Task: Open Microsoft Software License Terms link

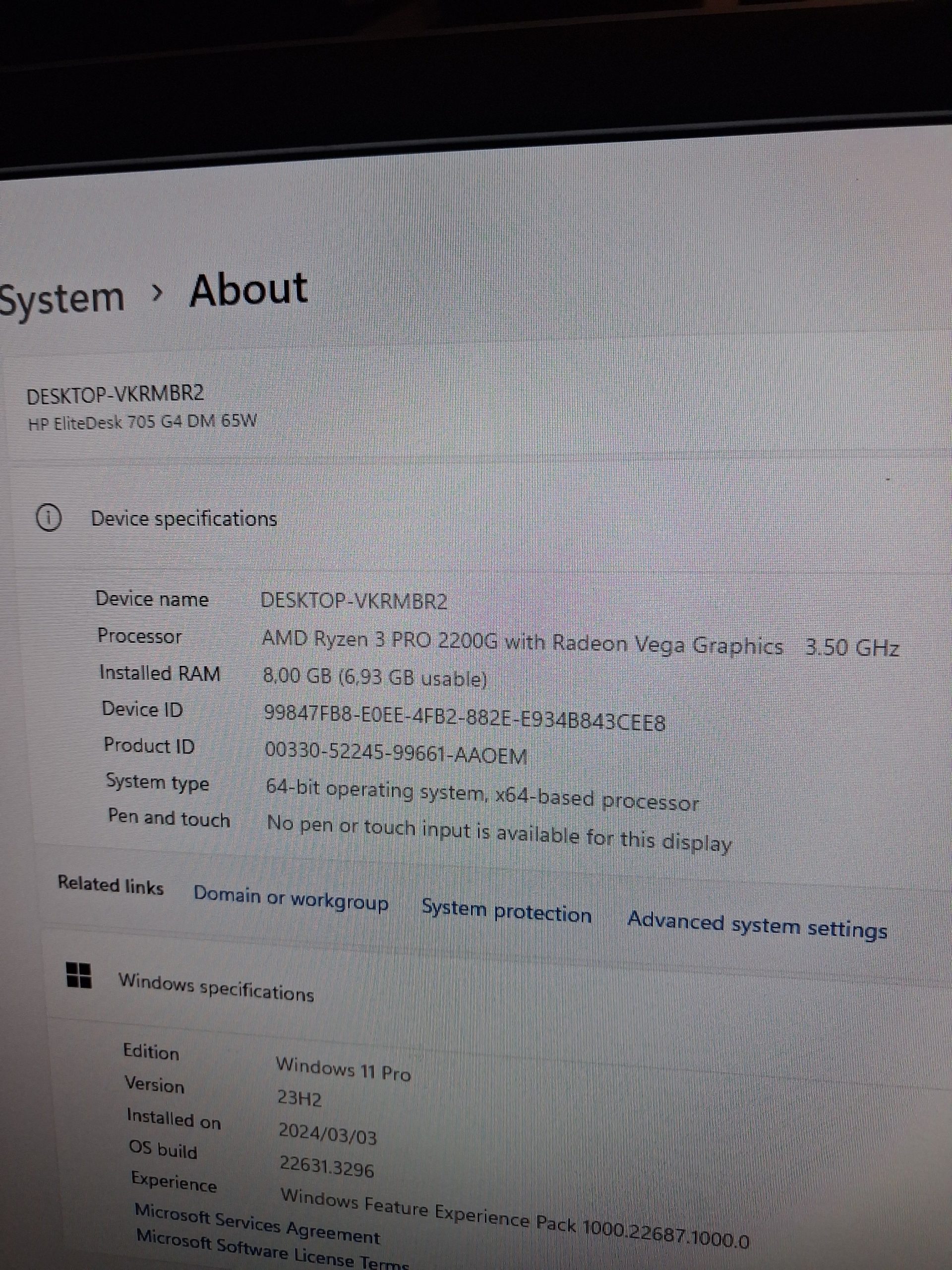Action: [273, 1250]
